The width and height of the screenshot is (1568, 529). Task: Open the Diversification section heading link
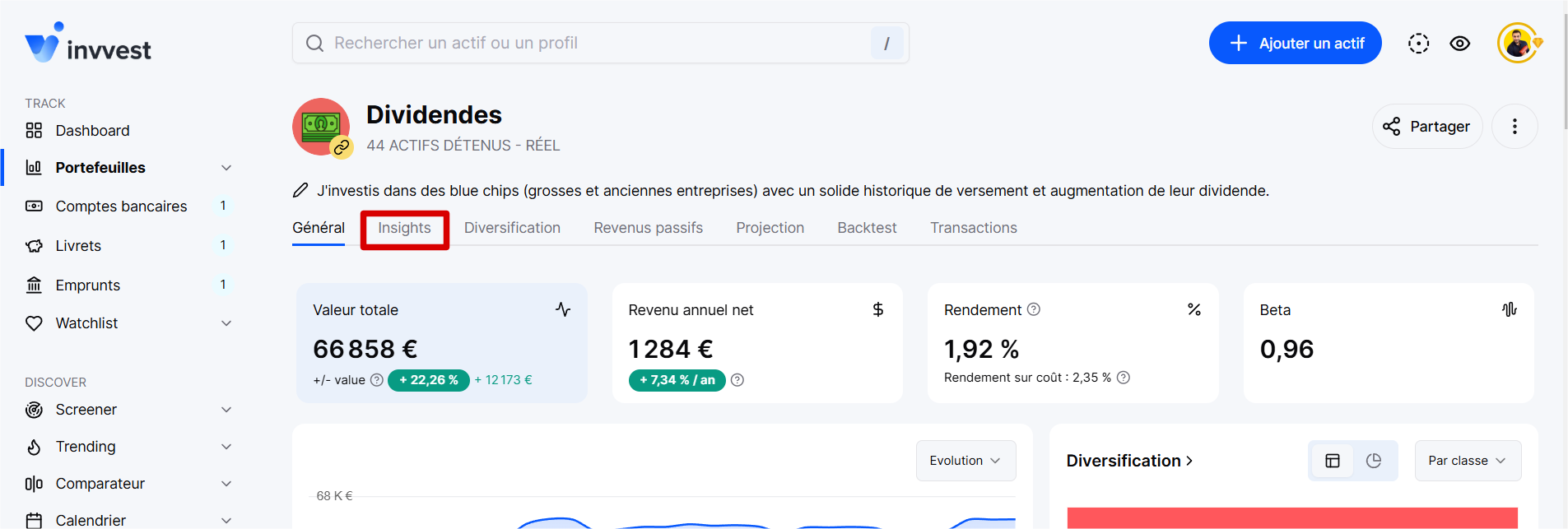click(1129, 461)
